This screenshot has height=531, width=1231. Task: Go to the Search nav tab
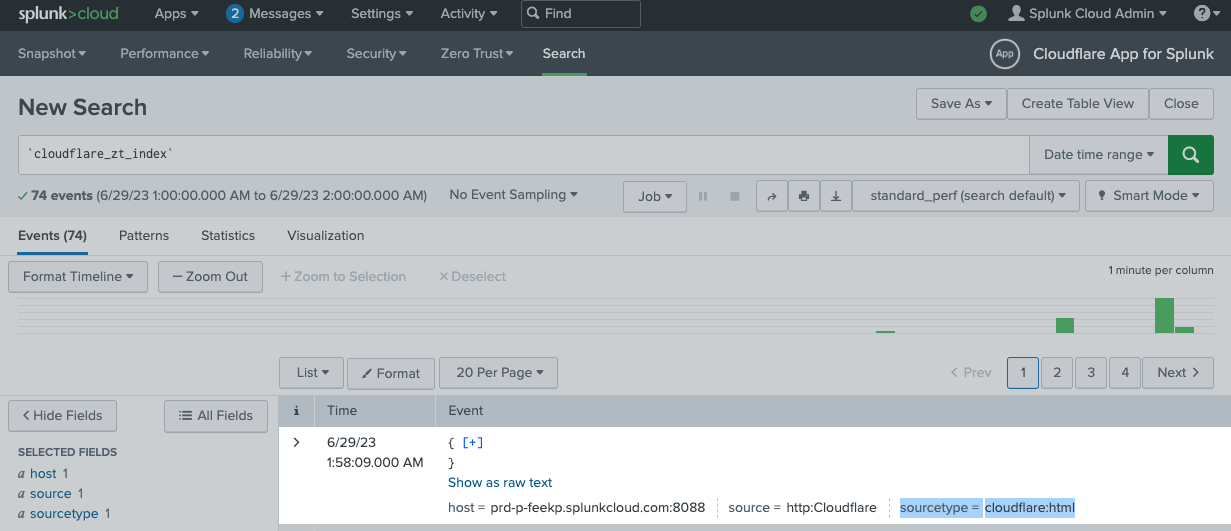pyautogui.click(x=564, y=54)
